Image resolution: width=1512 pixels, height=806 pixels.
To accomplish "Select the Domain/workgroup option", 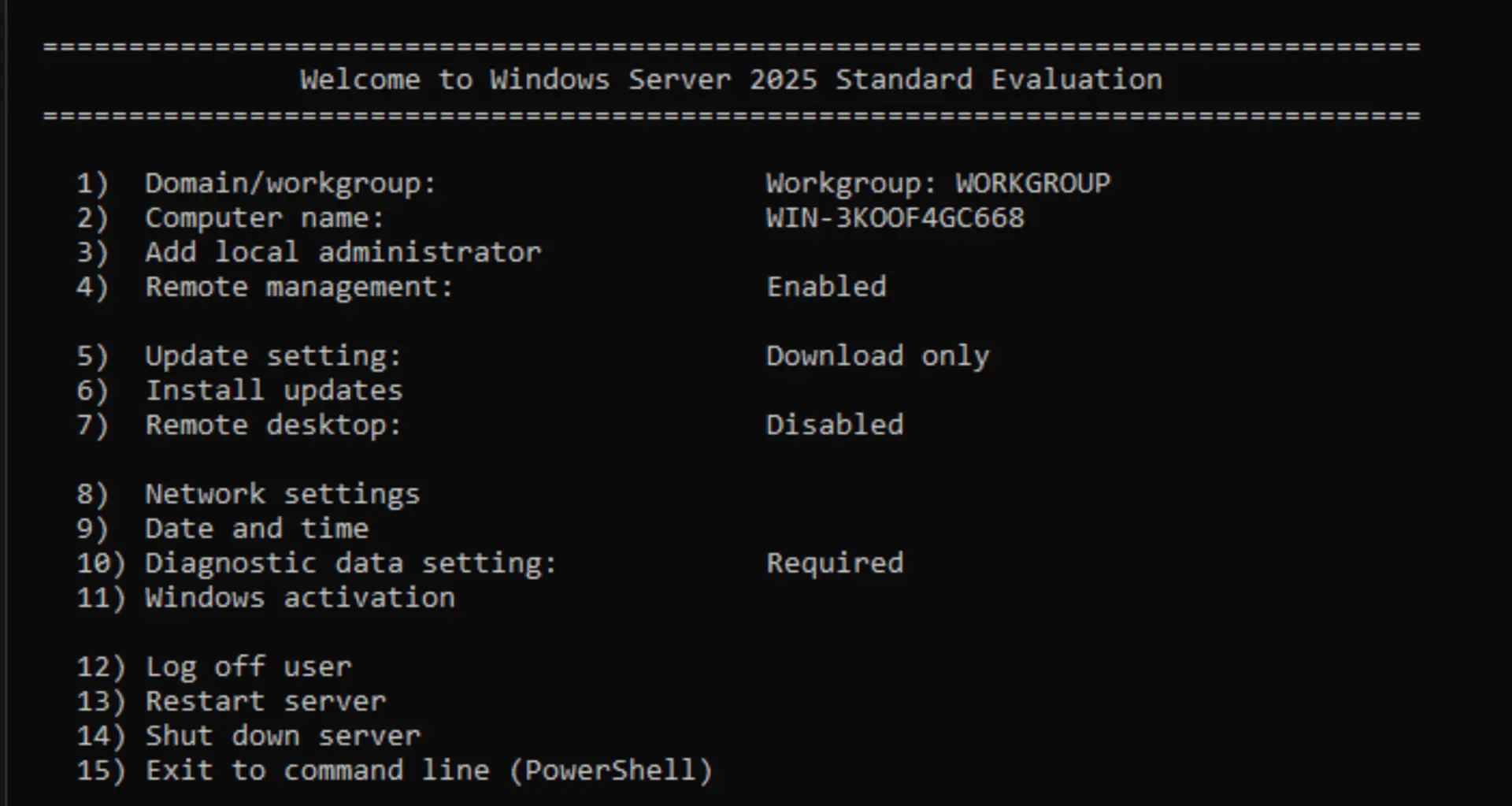I will (x=290, y=183).
